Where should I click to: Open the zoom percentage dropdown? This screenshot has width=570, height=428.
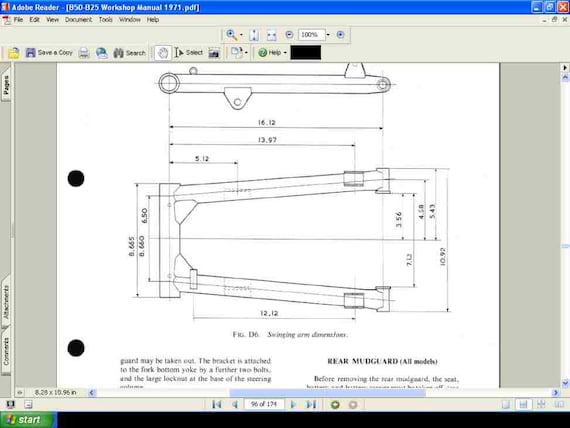click(328, 35)
